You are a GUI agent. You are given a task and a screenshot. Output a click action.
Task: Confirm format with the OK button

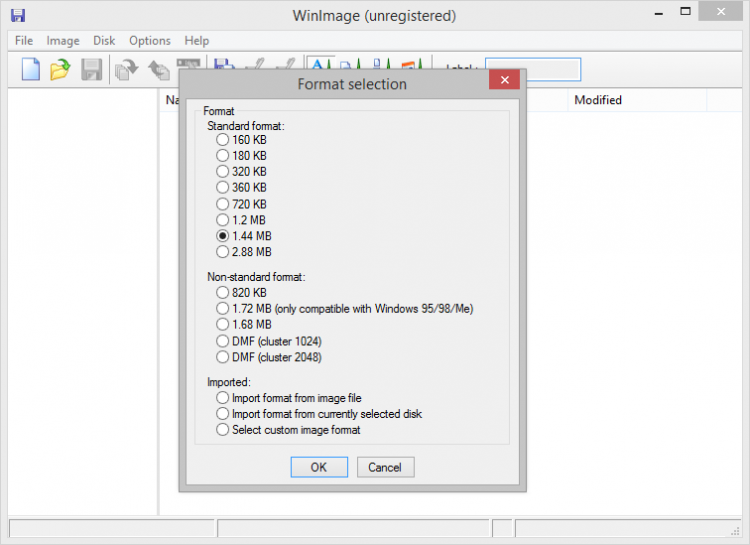pyautogui.click(x=319, y=467)
